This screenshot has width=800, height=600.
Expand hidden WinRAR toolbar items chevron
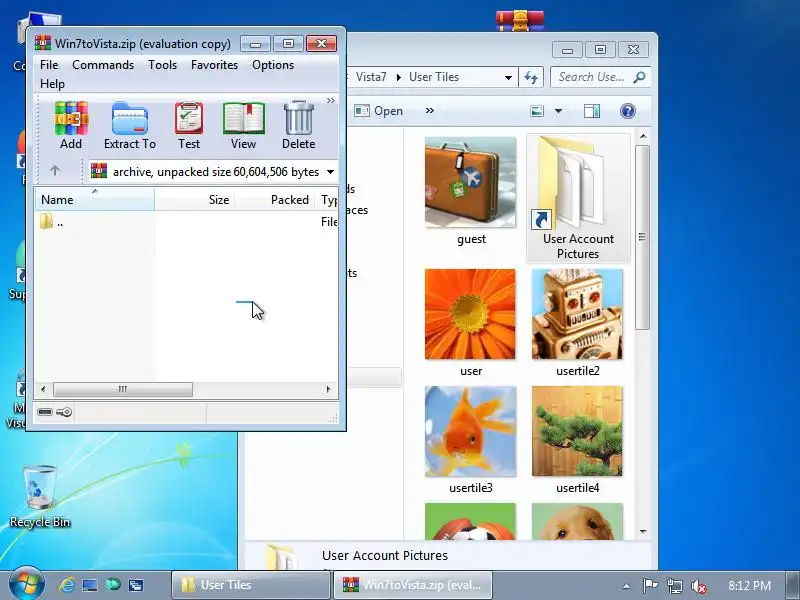click(x=331, y=101)
